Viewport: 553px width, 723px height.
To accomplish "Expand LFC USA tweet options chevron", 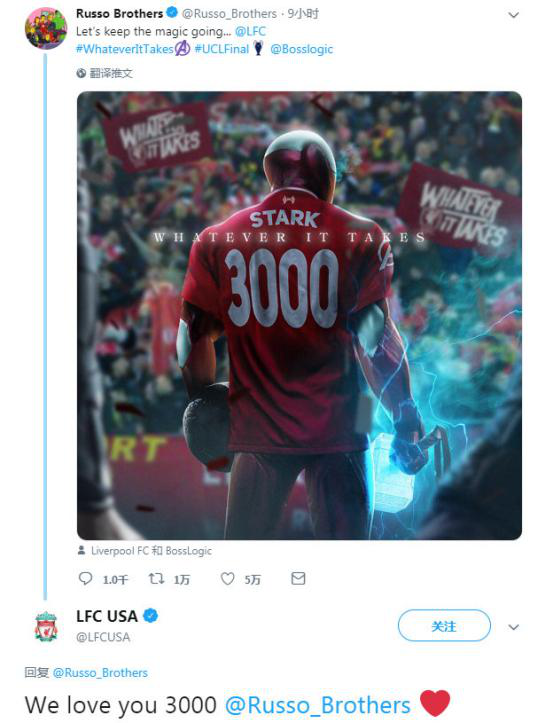I will (513, 627).
